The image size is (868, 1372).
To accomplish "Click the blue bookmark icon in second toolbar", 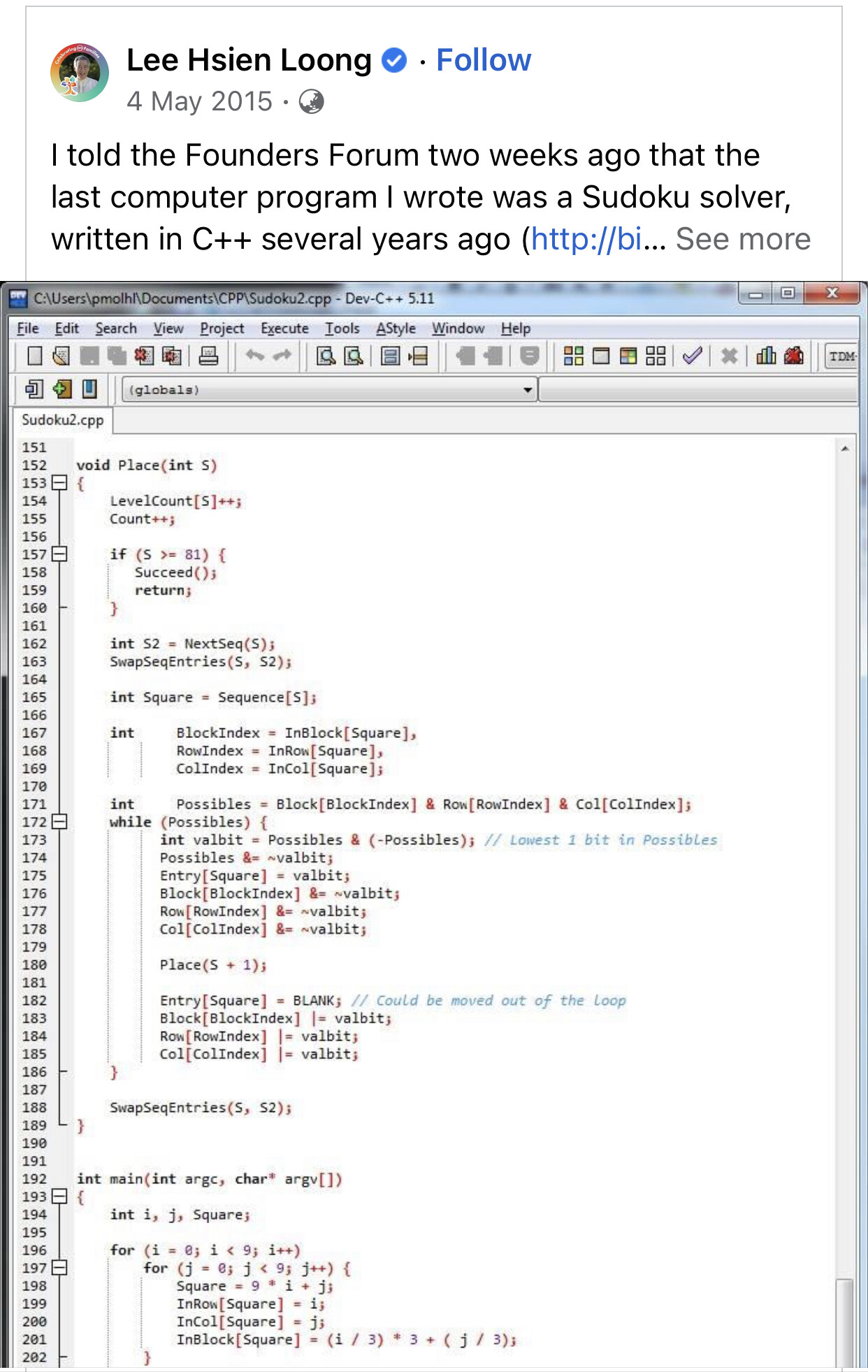I will click(89, 389).
